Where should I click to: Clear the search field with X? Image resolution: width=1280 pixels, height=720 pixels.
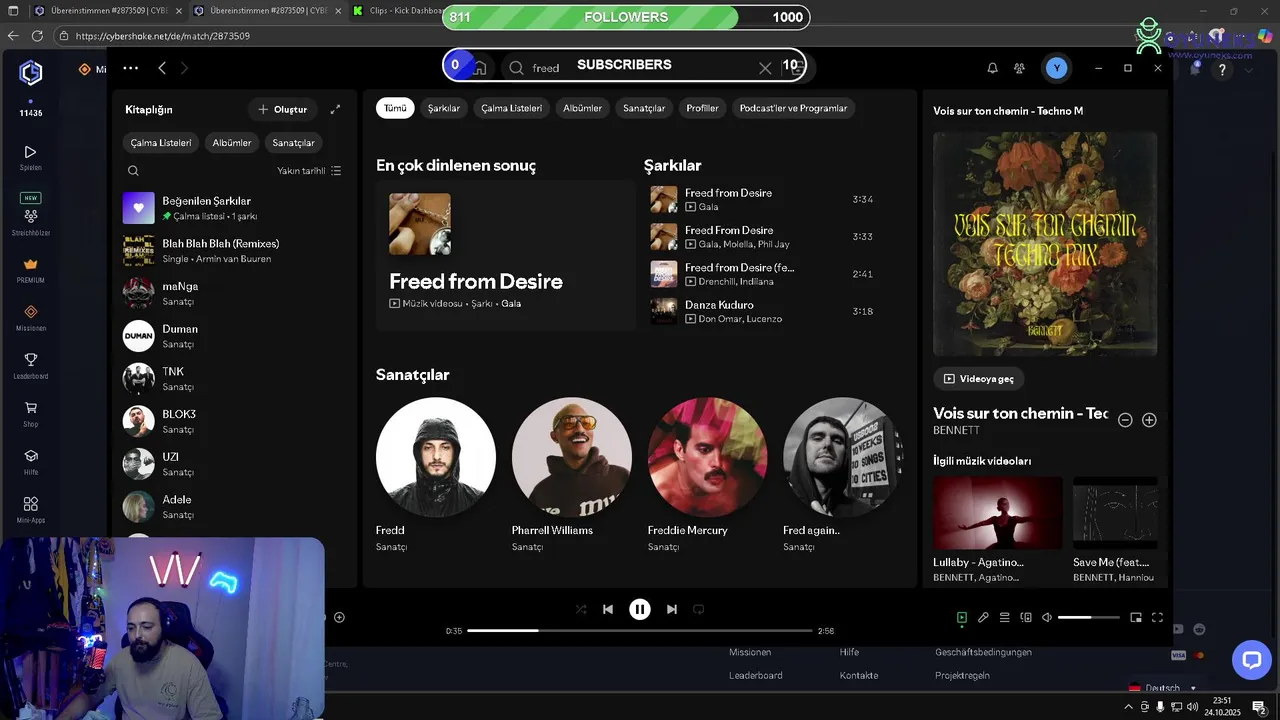point(765,68)
